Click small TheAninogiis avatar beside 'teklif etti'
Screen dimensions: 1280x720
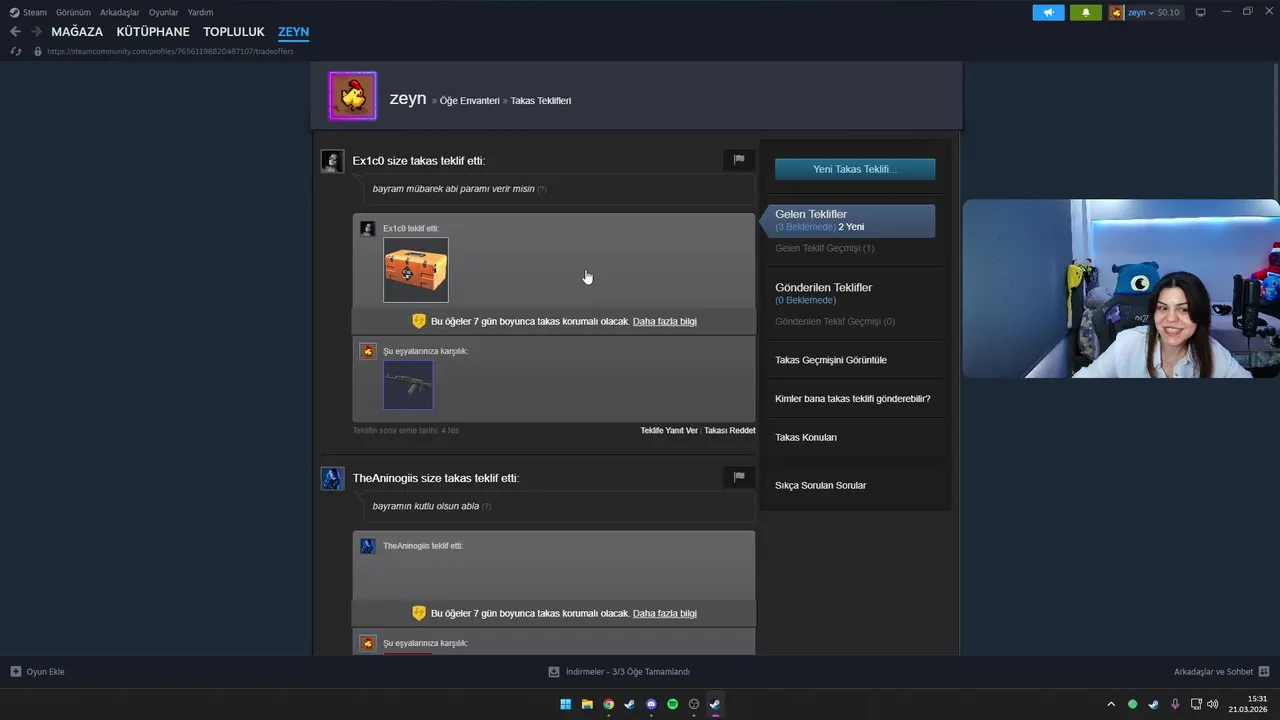point(368,546)
